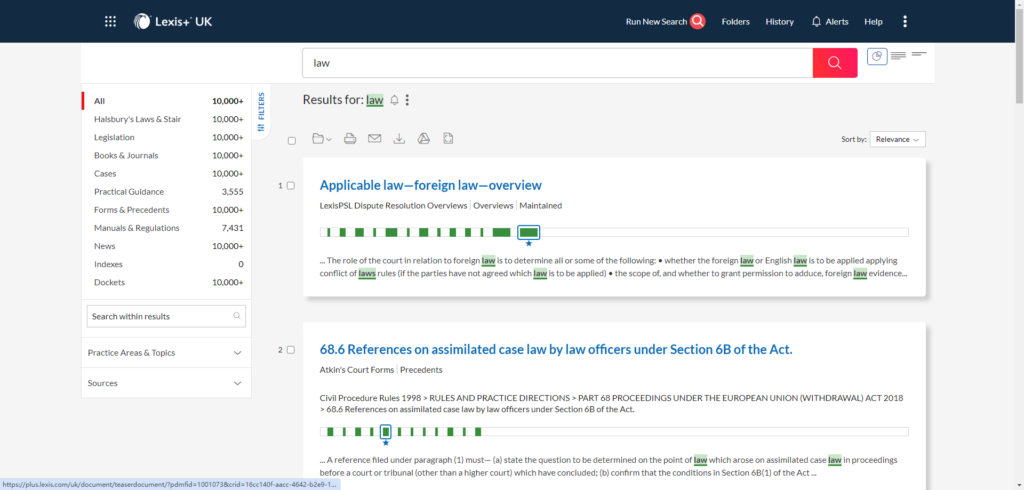This screenshot has width=1024, height=490.
Task: Send results to Google Drive
Action: point(423,139)
